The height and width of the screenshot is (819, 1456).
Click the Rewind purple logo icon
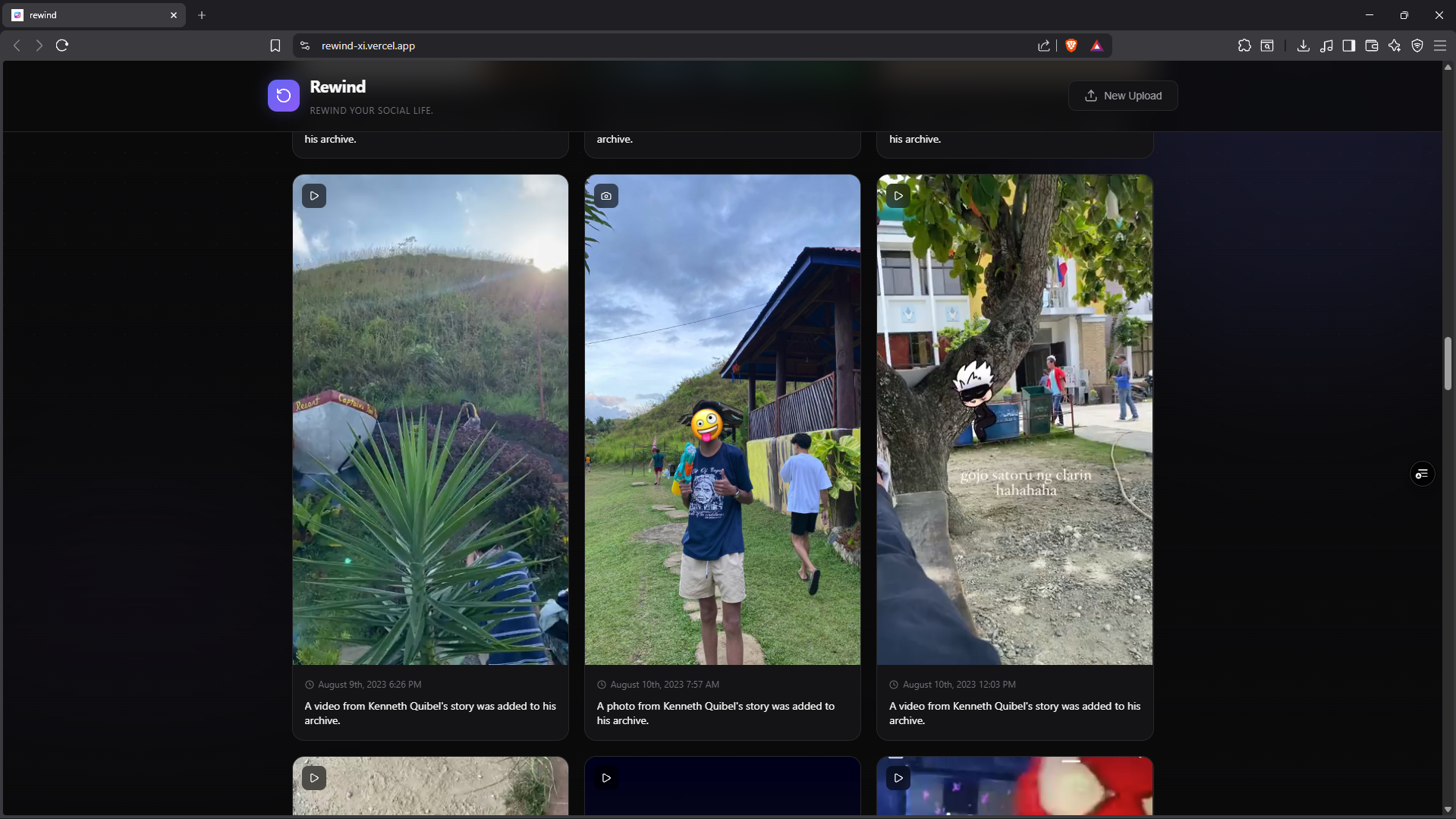[284, 96]
